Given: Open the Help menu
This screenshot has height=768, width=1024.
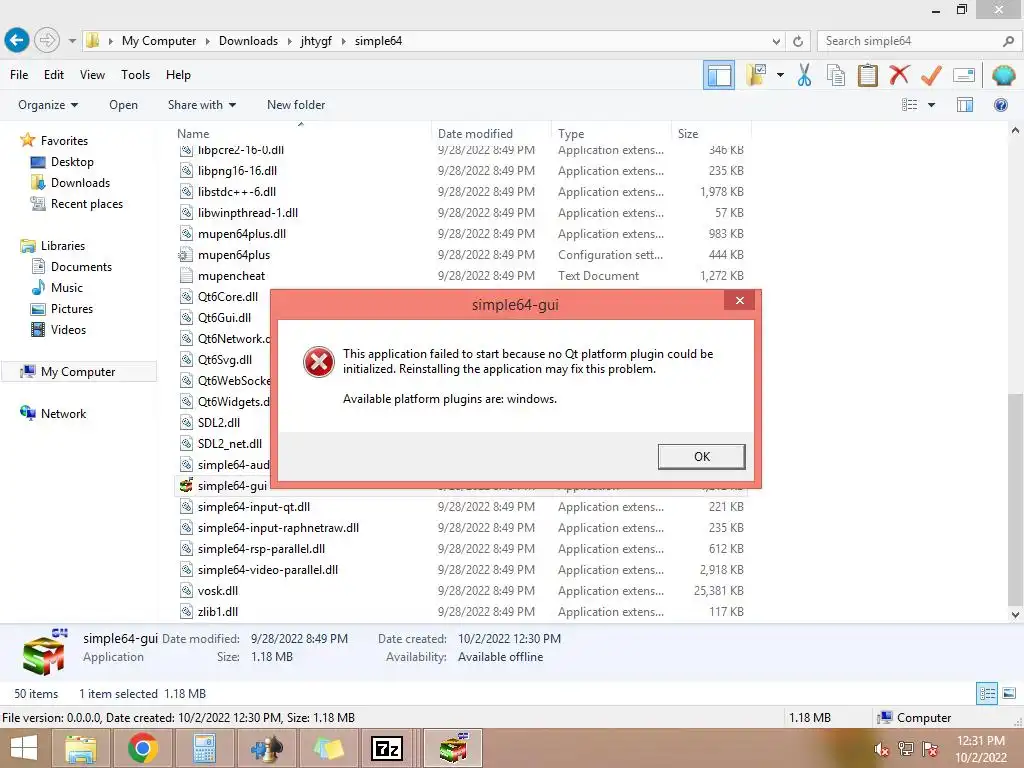Looking at the screenshot, I should click(178, 75).
